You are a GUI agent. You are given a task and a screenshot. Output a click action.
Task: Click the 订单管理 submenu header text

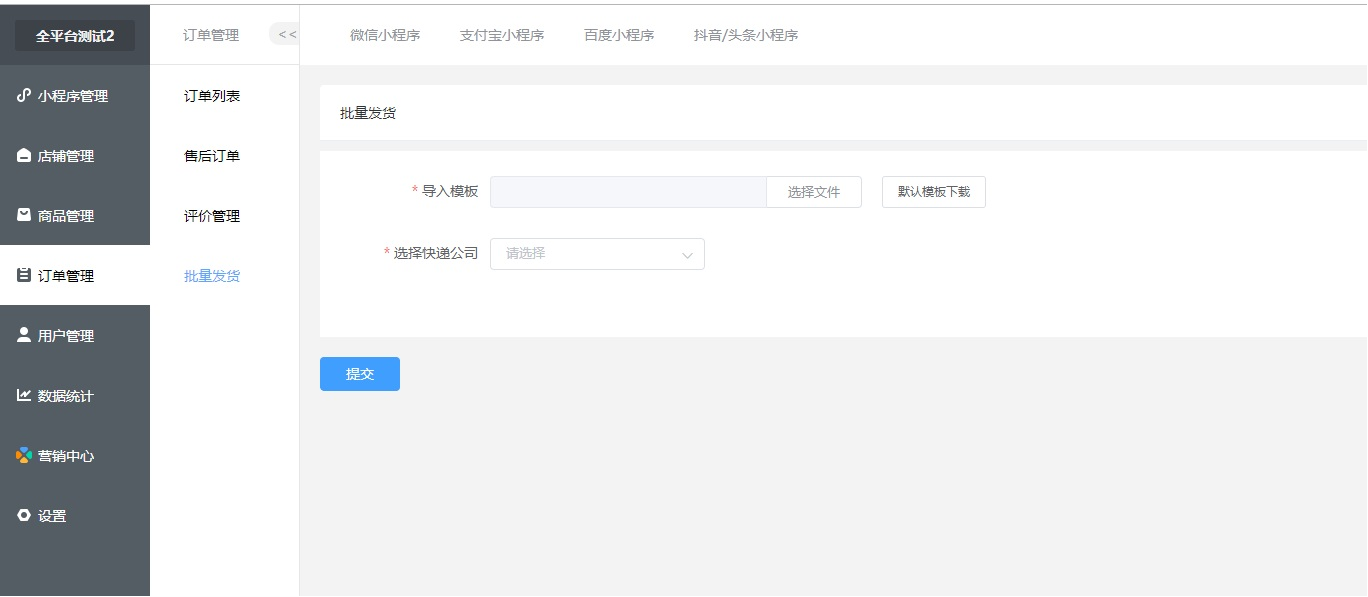point(211,35)
